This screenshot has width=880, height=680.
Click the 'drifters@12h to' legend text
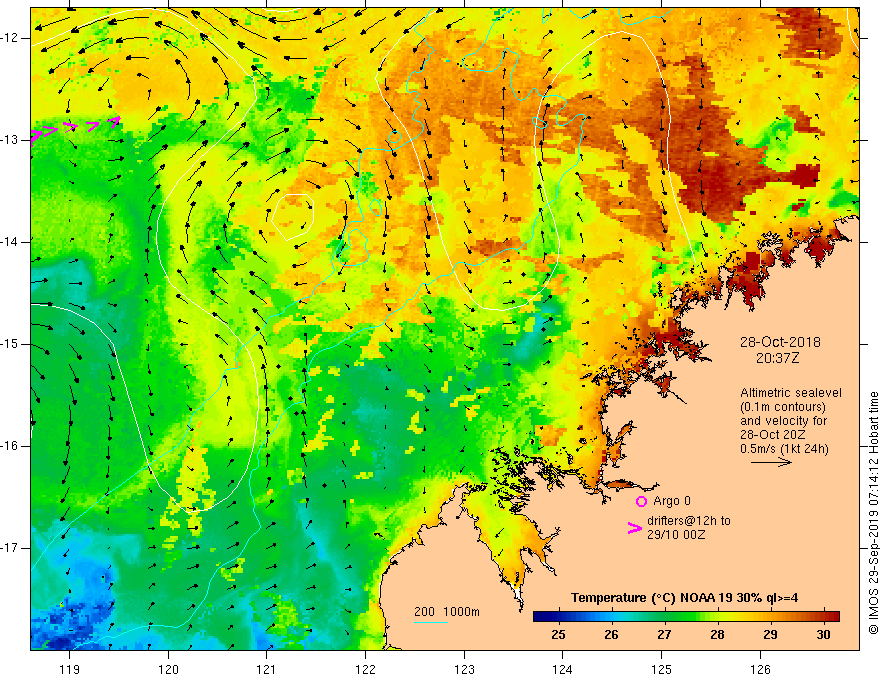[689, 521]
